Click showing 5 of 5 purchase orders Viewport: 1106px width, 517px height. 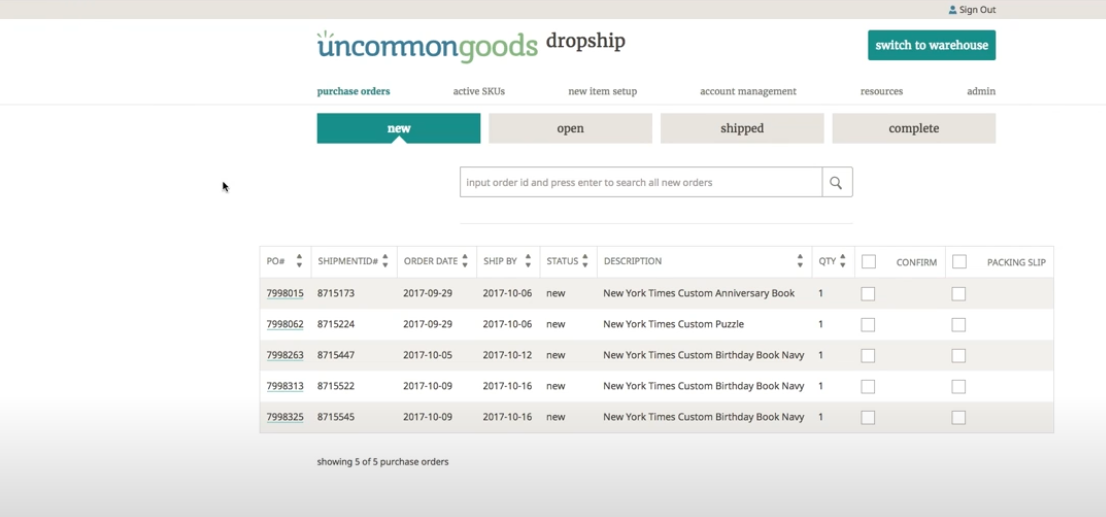coord(382,462)
